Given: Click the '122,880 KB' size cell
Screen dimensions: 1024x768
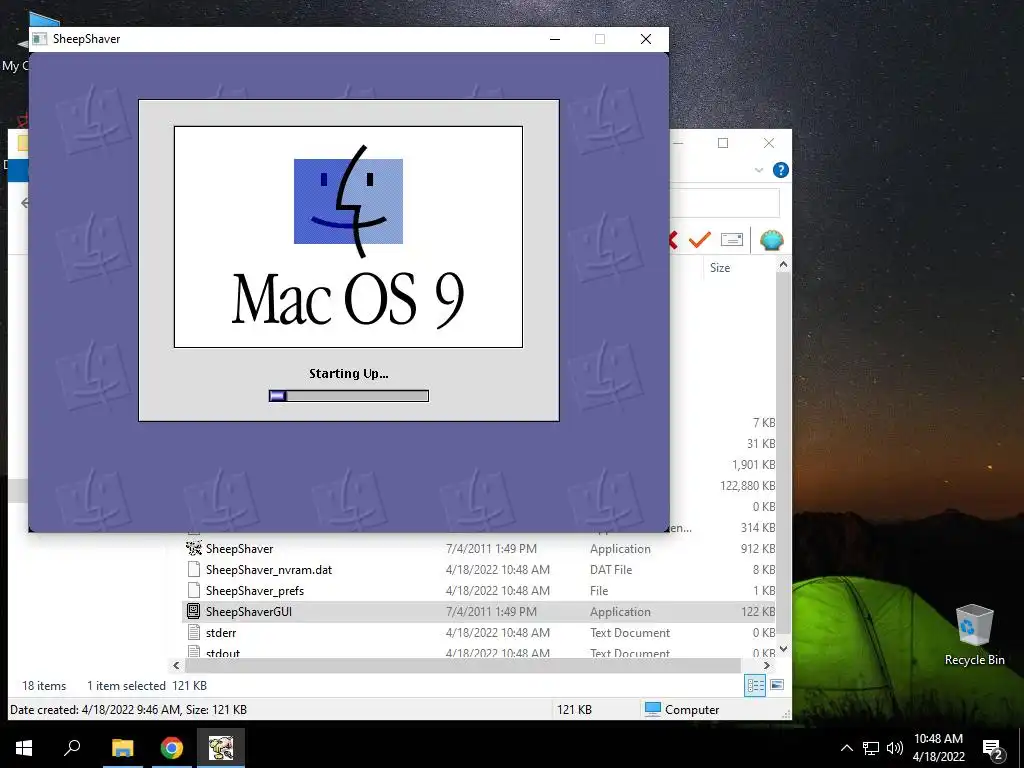Looking at the screenshot, I should point(747,485).
